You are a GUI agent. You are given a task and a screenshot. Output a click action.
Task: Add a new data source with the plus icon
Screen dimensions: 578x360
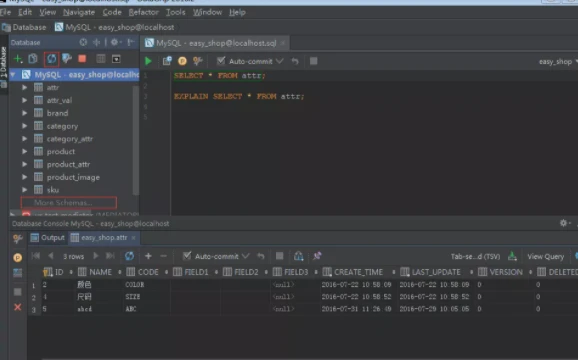(17, 59)
